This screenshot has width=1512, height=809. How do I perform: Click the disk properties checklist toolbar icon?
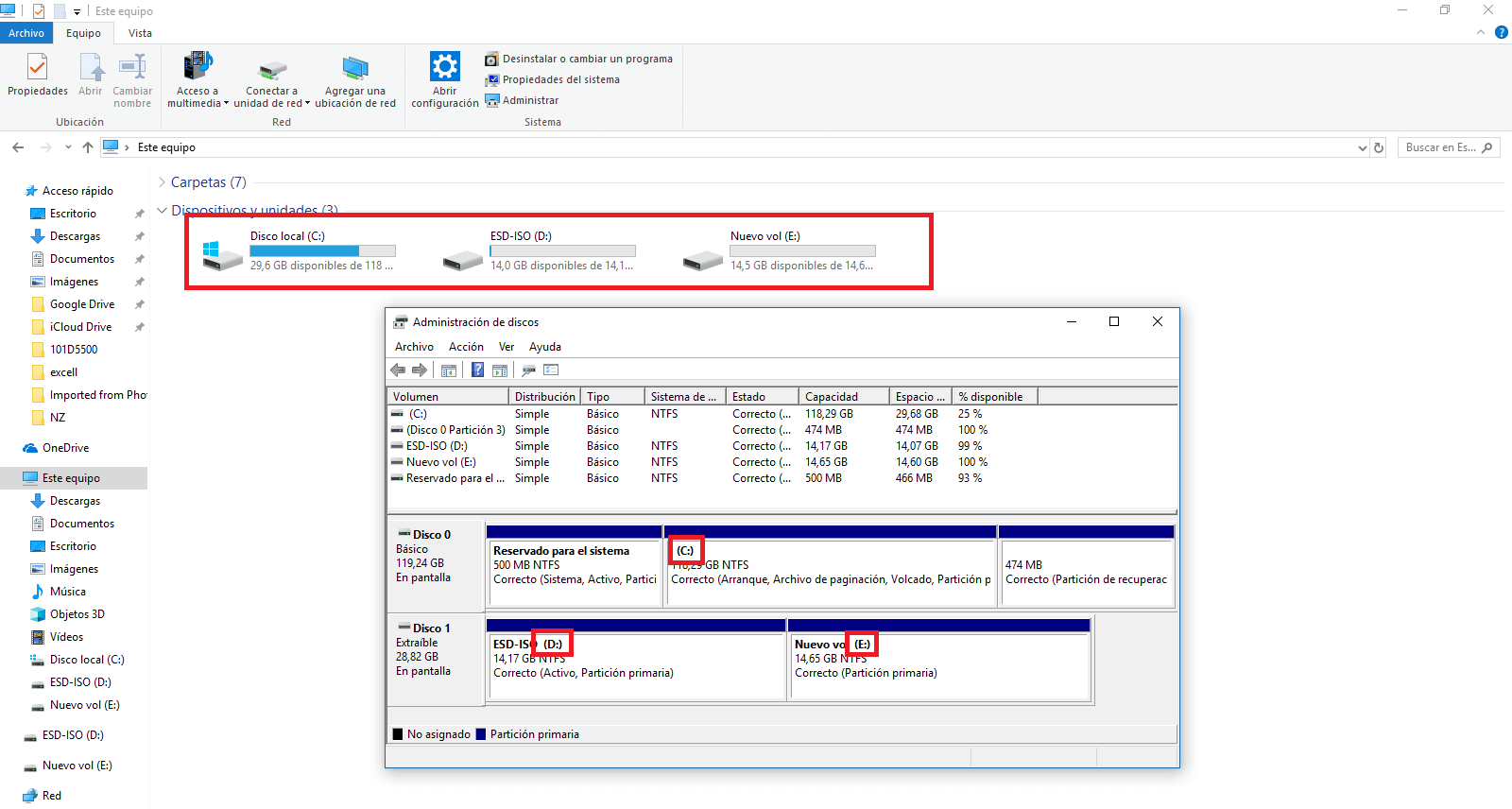(x=552, y=370)
